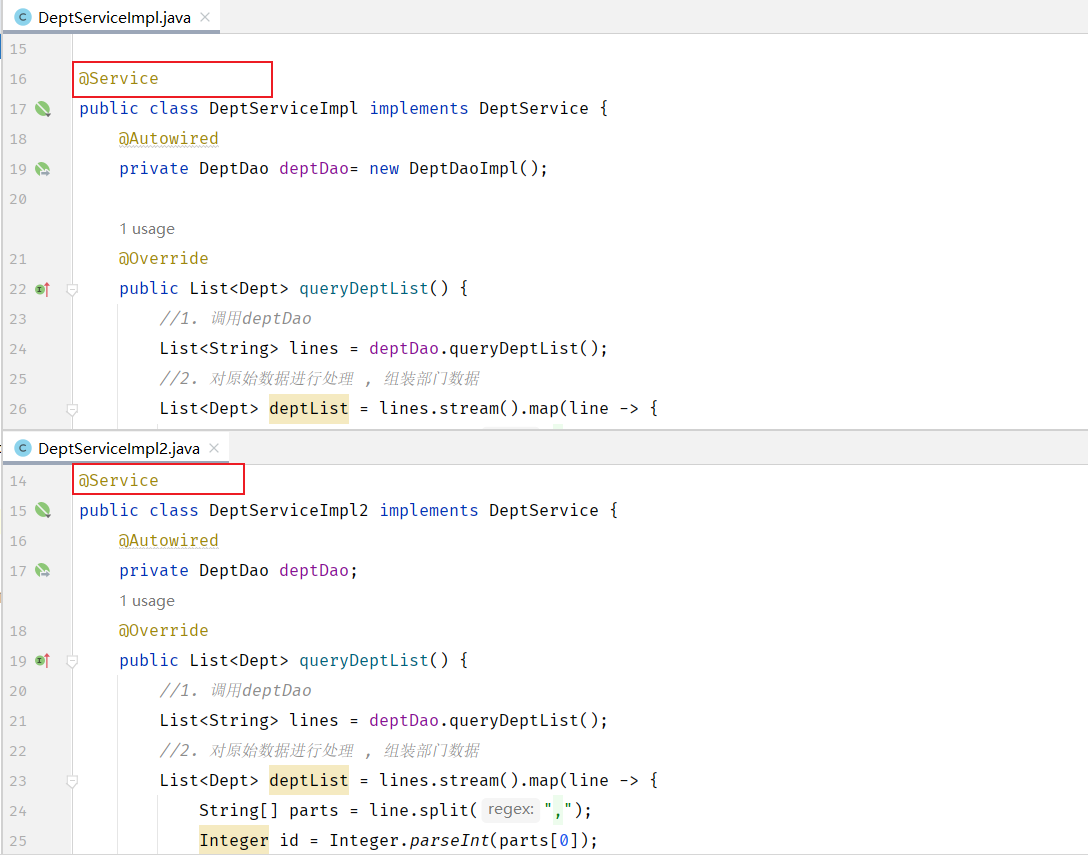
Task: Close the DeptServiceImpl2.java tab
Action: [214, 448]
